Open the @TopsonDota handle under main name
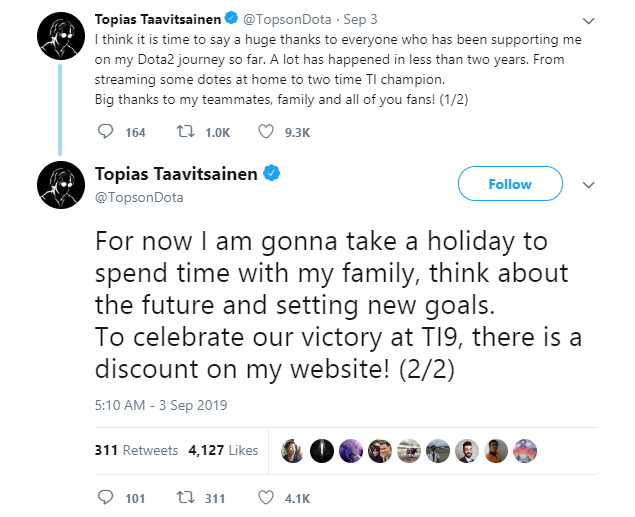Screen dimensions: 635x517 click(x=139, y=198)
